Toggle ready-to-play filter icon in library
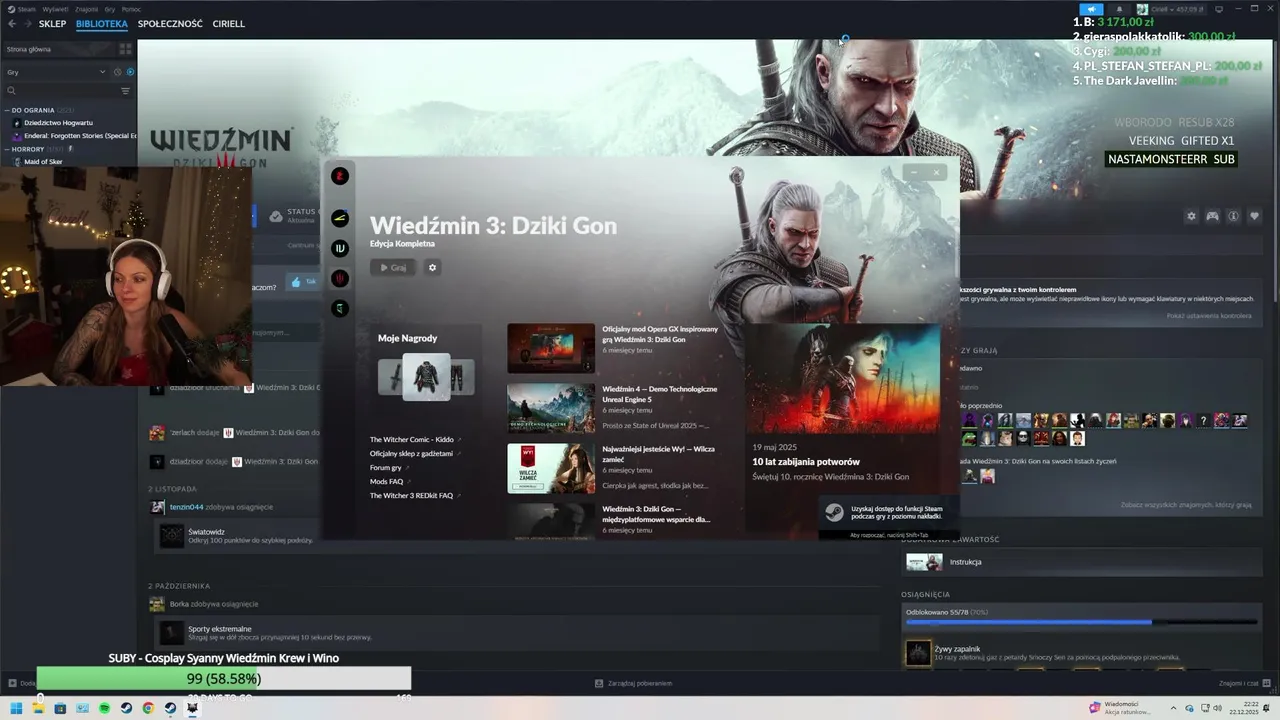Image resolution: width=1280 pixels, height=720 pixels. [x=128, y=72]
